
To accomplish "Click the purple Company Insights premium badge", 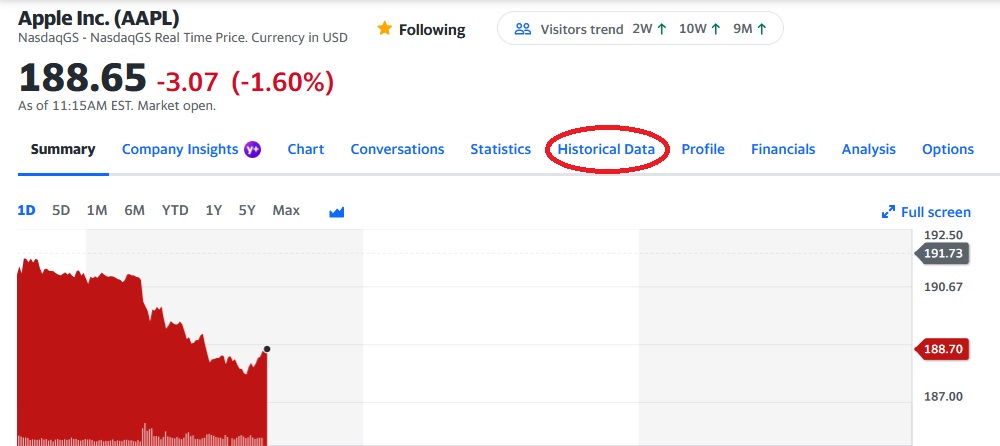I will point(254,149).
